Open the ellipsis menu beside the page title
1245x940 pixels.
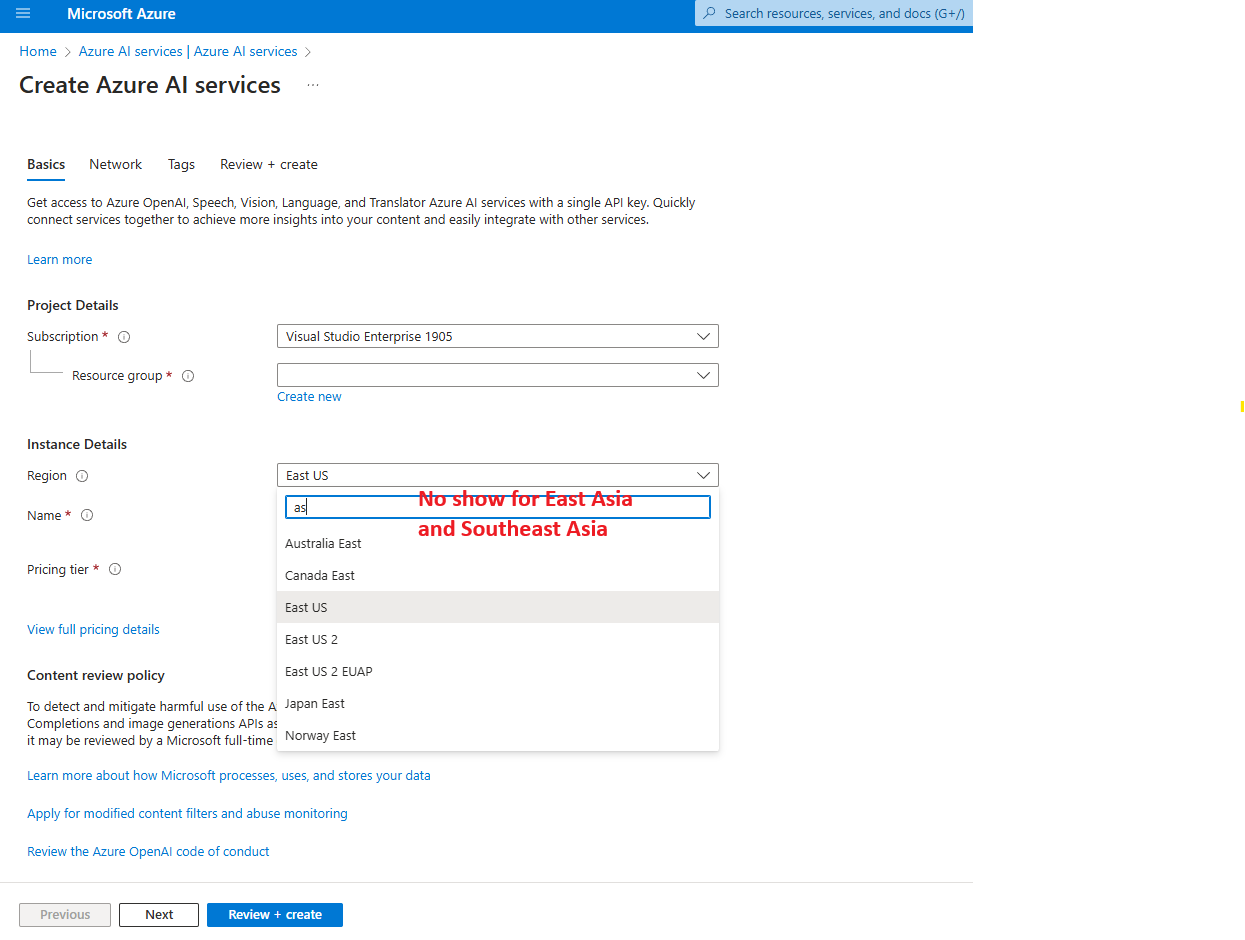[313, 85]
